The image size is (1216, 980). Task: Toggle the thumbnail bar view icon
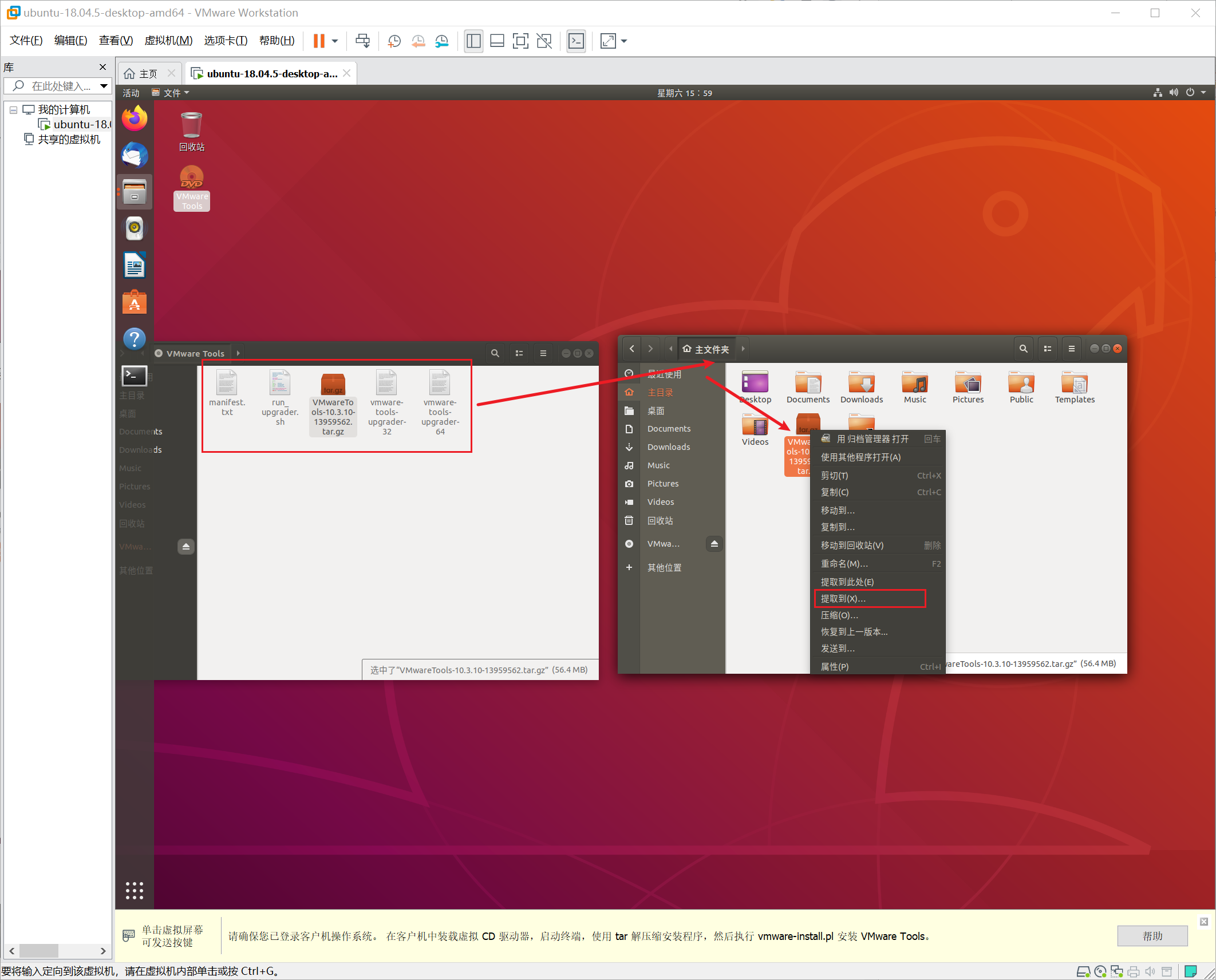click(x=497, y=41)
